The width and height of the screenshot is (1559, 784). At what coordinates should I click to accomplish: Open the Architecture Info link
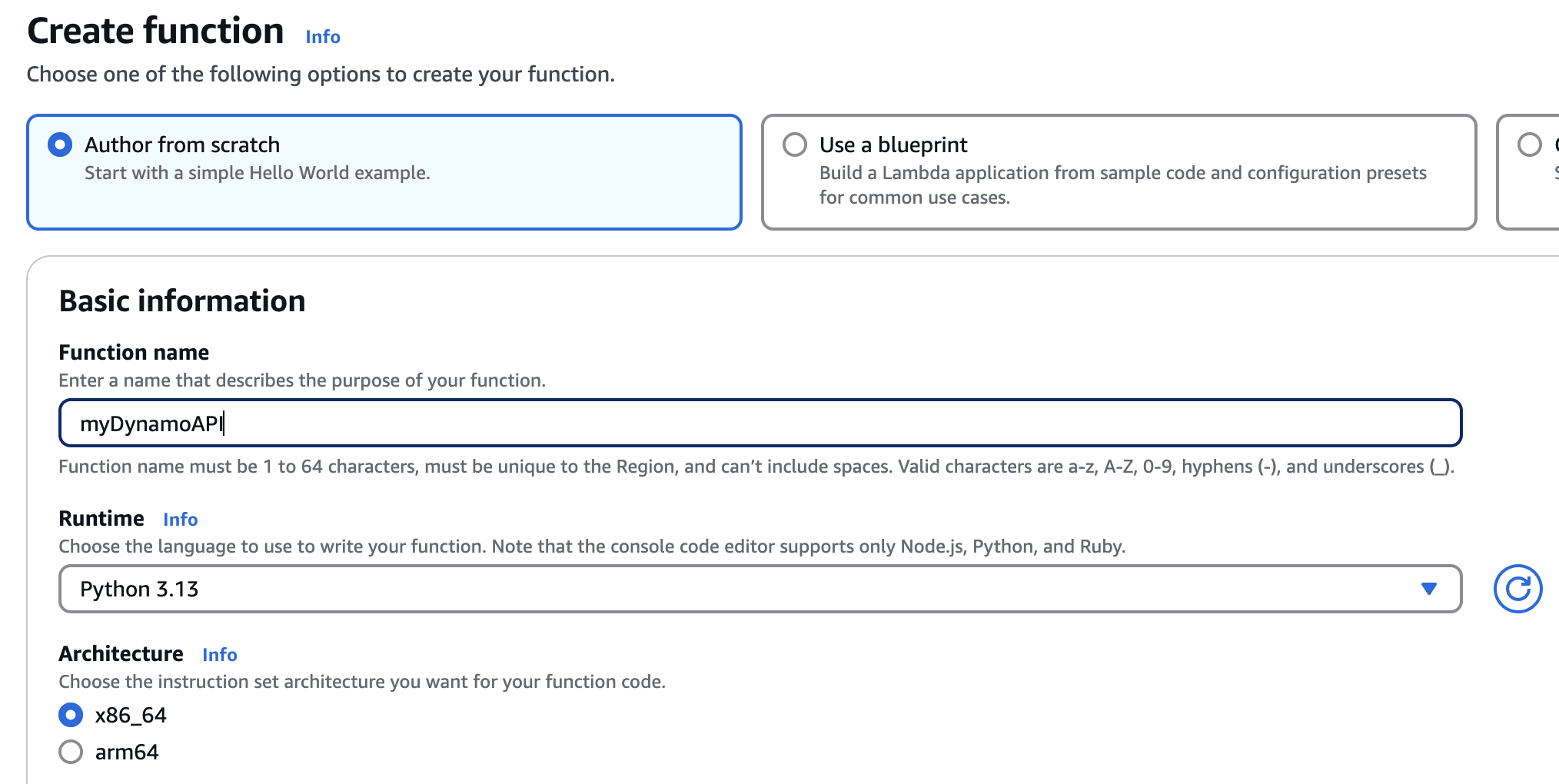click(x=219, y=654)
